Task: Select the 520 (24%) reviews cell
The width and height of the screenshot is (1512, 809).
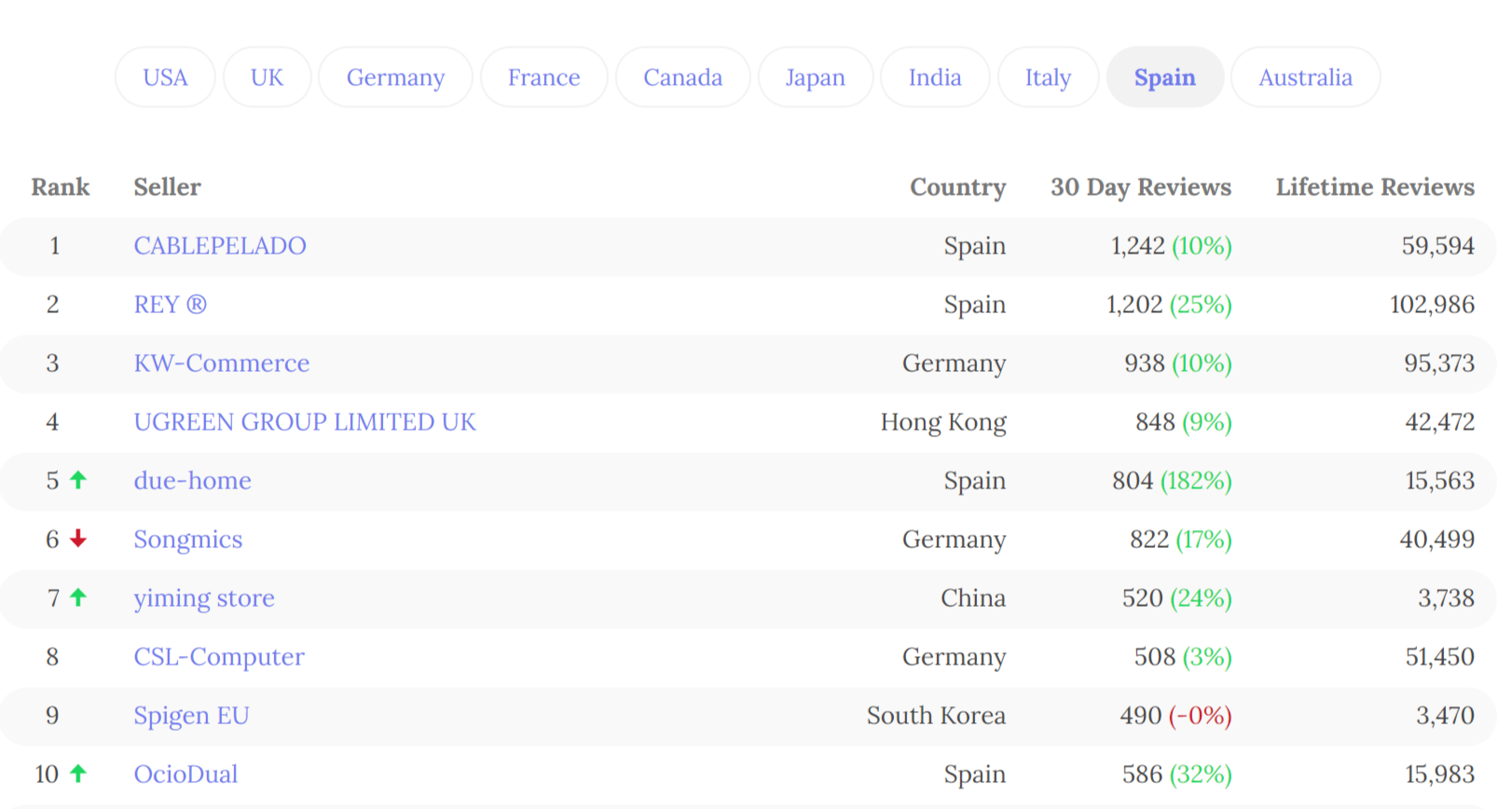Action: pyautogui.click(x=1177, y=598)
